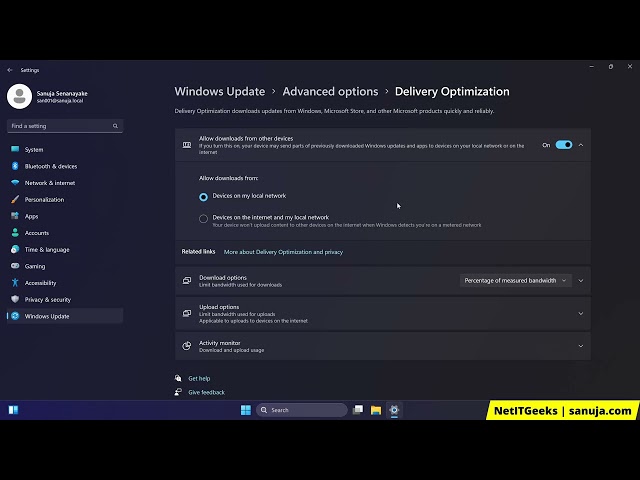The width and height of the screenshot is (640, 480).
Task: Open the Widgets icon on taskbar
Action: [x=13, y=410]
